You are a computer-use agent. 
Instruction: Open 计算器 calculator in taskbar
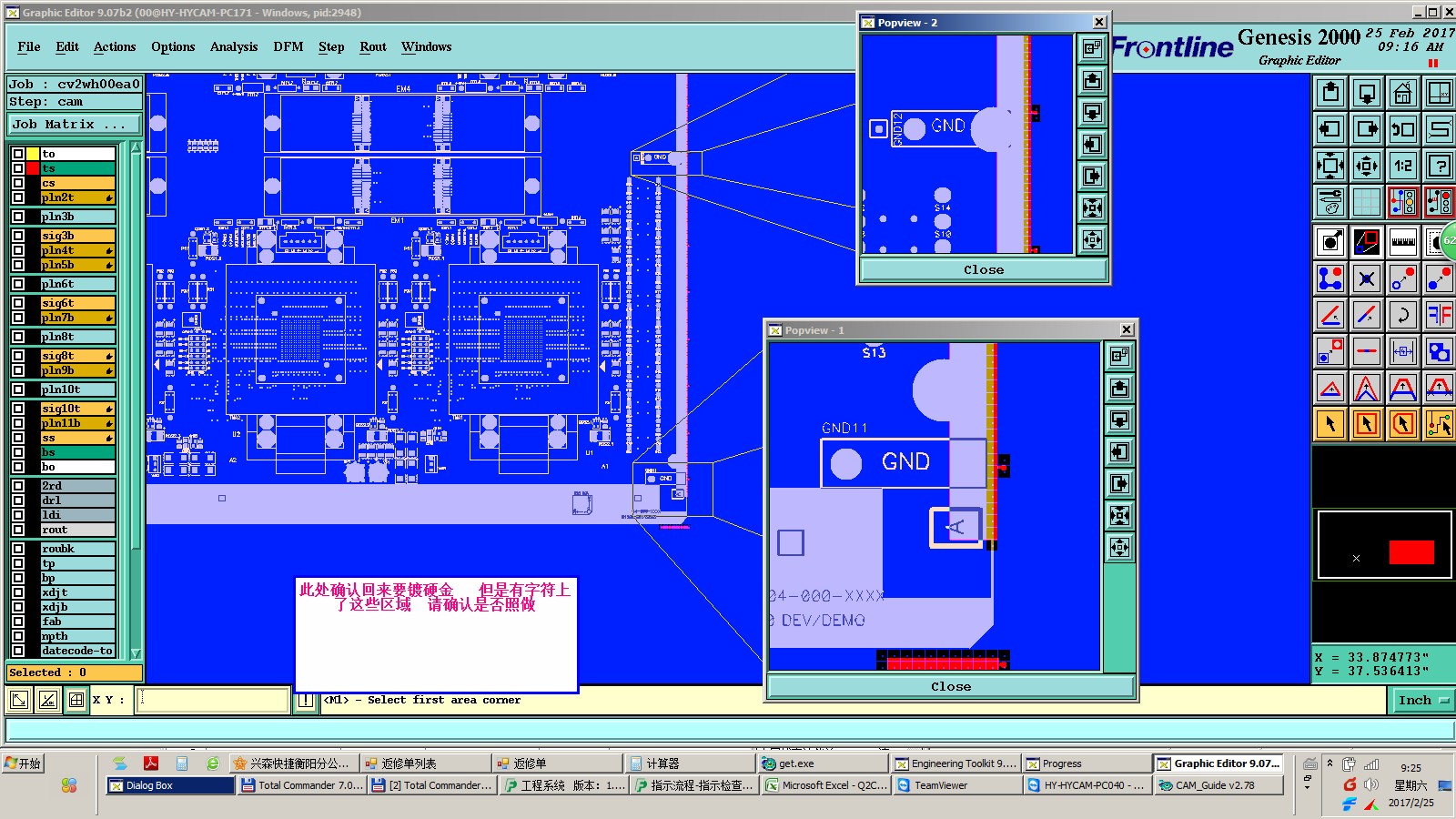pos(691,763)
